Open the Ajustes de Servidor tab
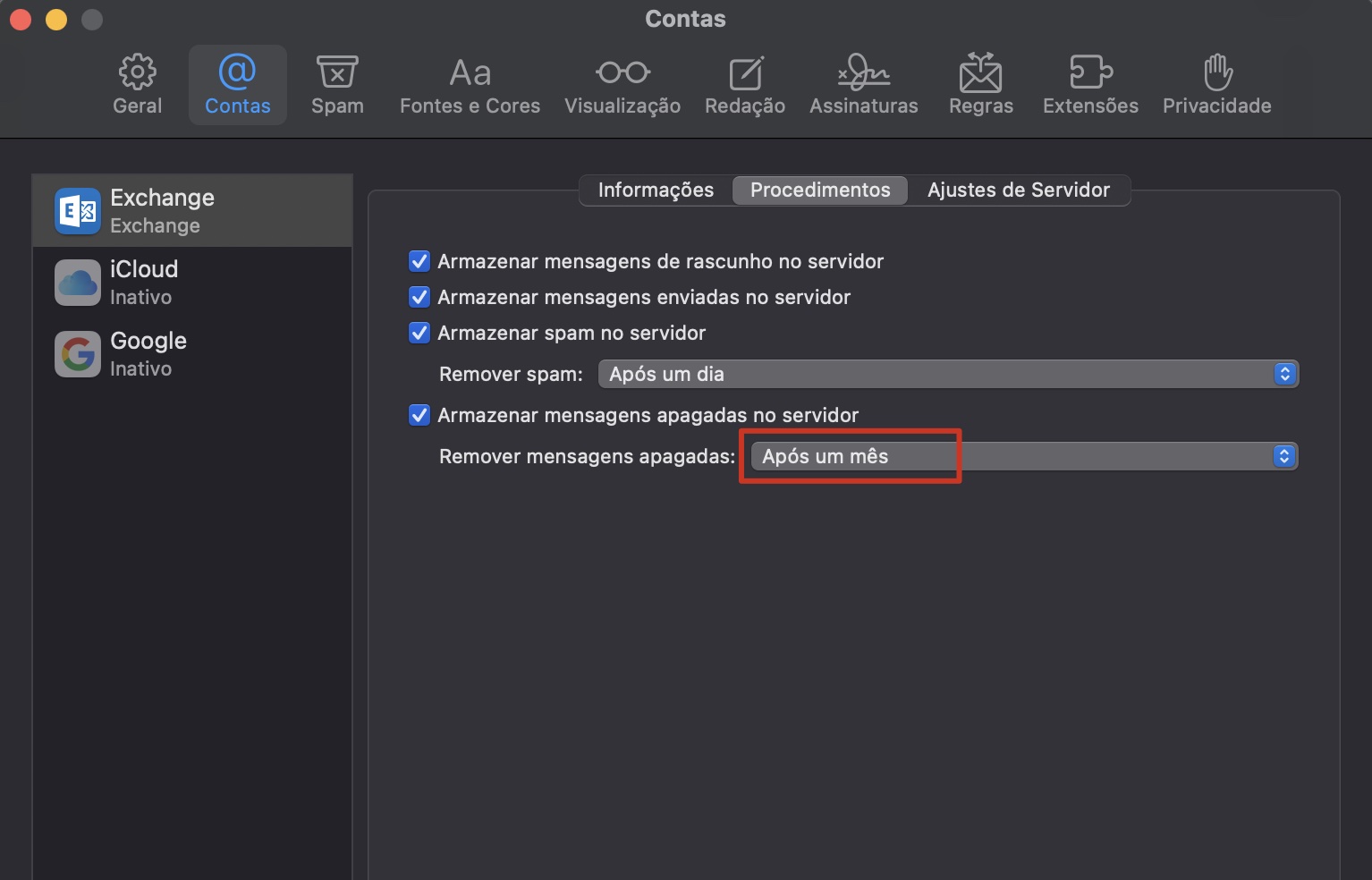Viewport: 1372px width, 880px height. tap(1018, 190)
